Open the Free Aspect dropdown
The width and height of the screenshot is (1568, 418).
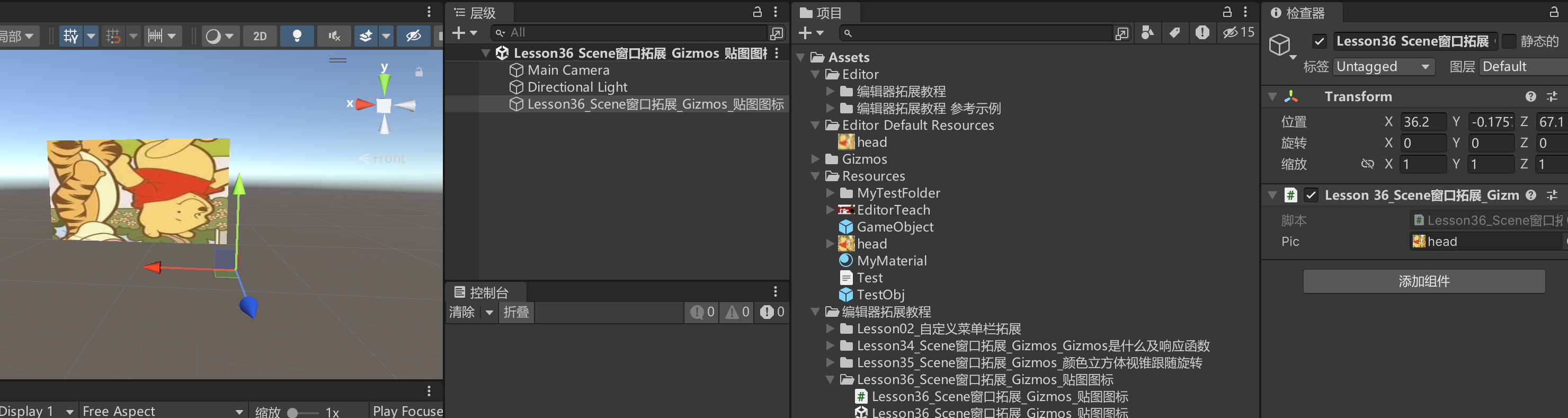tap(162, 411)
